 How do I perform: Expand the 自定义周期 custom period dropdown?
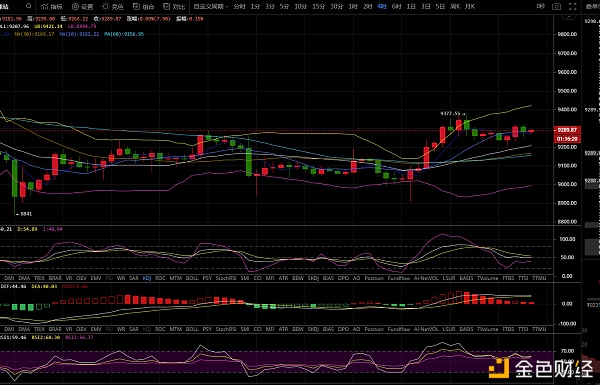(x=210, y=7)
